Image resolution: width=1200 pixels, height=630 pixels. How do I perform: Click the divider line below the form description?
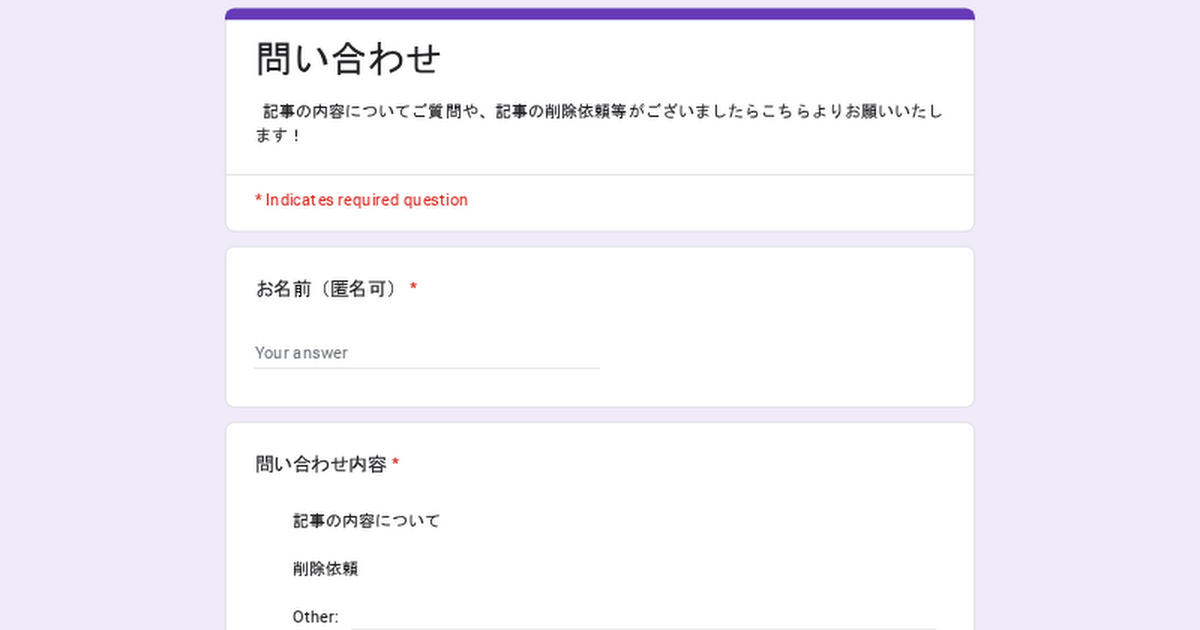[x=600, y=175]
